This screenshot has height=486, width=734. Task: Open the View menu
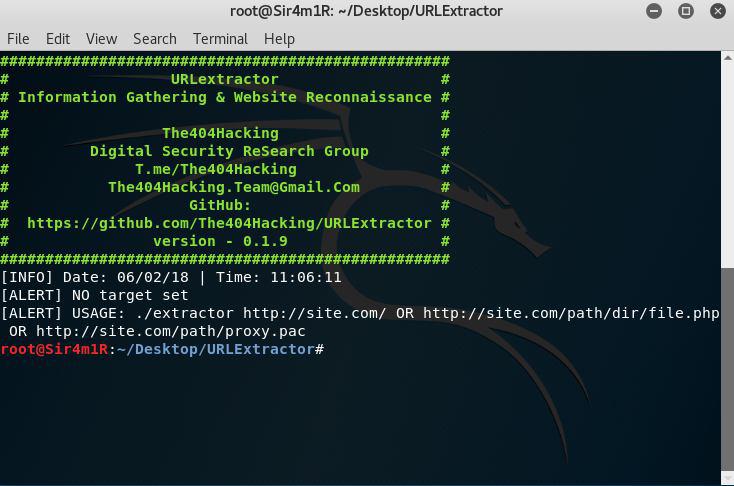(101, 39)
